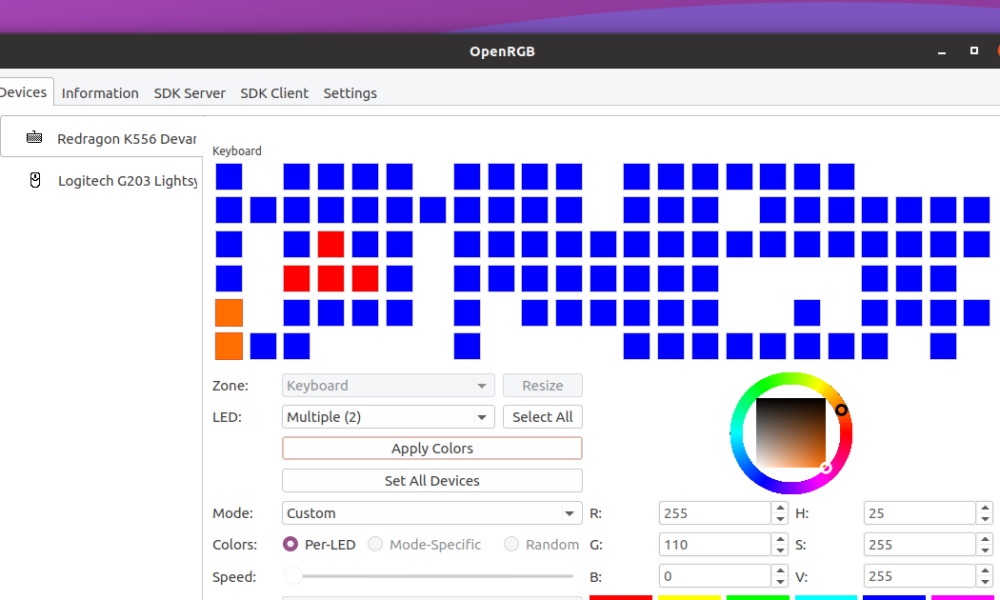Open the Mode dropdown showing Custom
This screenshot has width=1000, height=600.
pyautogui.click(x=432, y=513)
